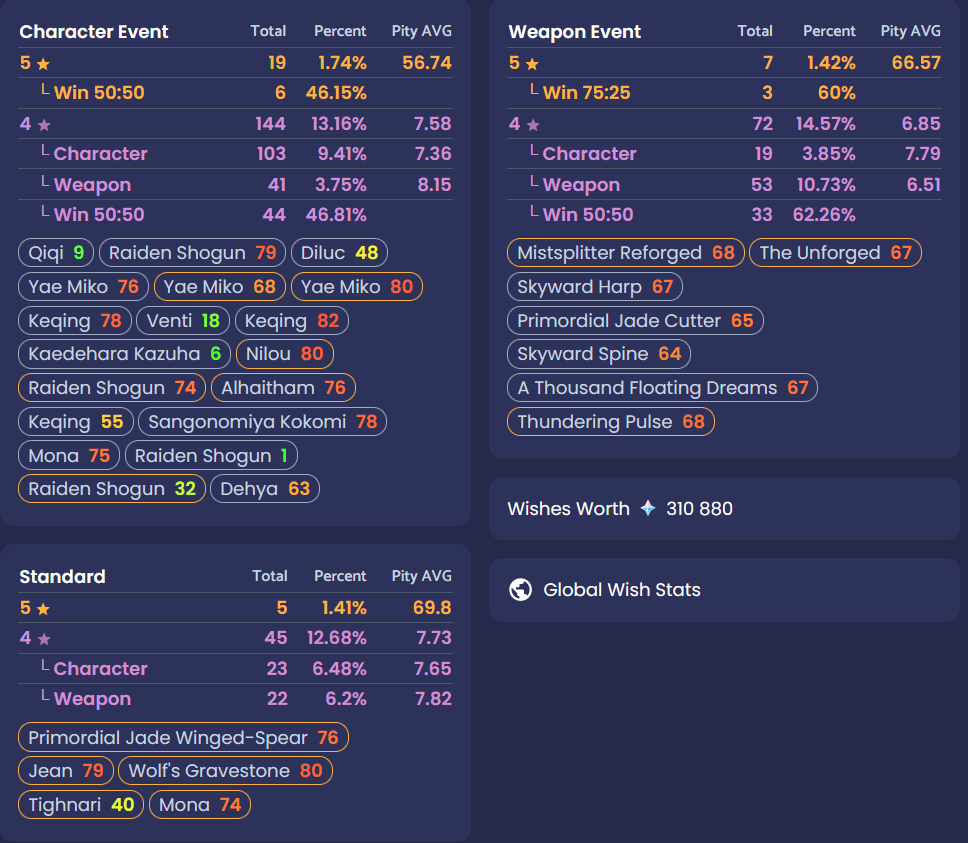Click the Sangonomiya Kokomi 78 tag
968x843 pixels.
[262, 422]
